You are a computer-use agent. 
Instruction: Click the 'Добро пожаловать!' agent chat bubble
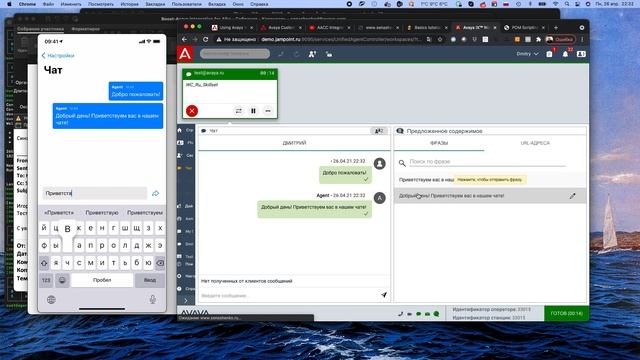pos(345,174)
